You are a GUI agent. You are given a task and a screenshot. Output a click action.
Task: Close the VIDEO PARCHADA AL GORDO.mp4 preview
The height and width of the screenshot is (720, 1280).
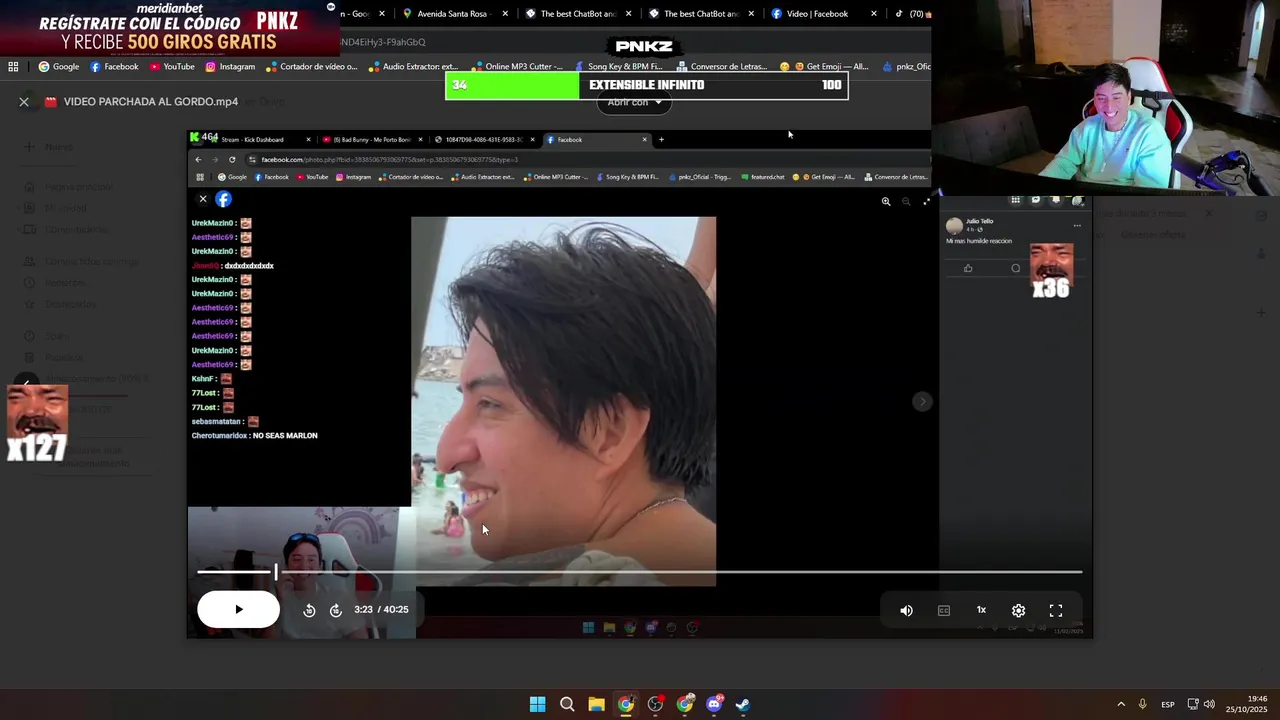(x=24, y=102)
